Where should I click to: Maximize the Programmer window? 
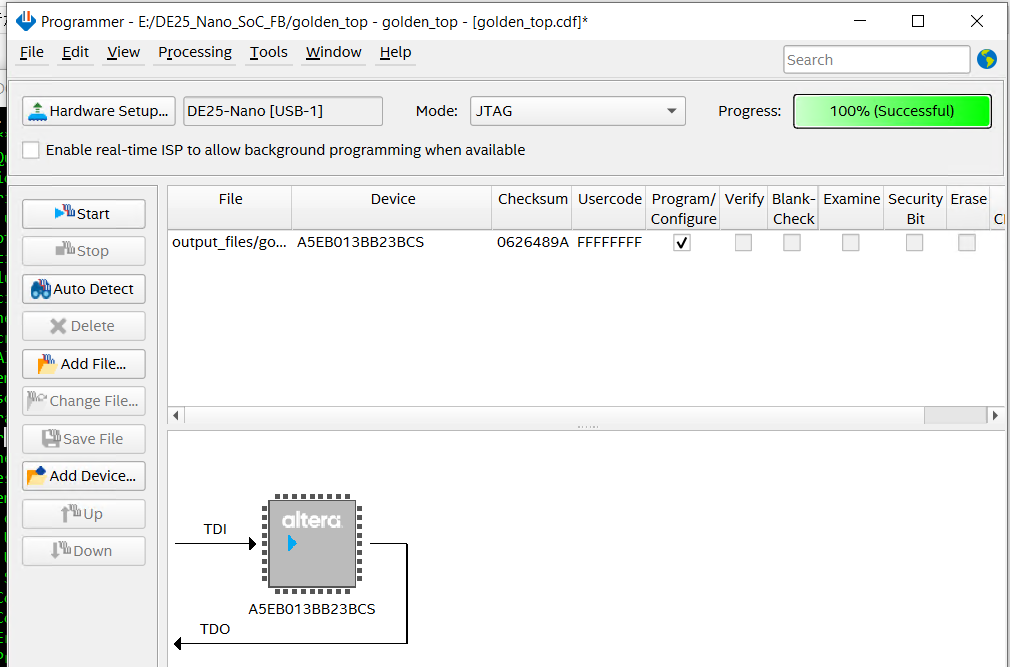[918, 21]
